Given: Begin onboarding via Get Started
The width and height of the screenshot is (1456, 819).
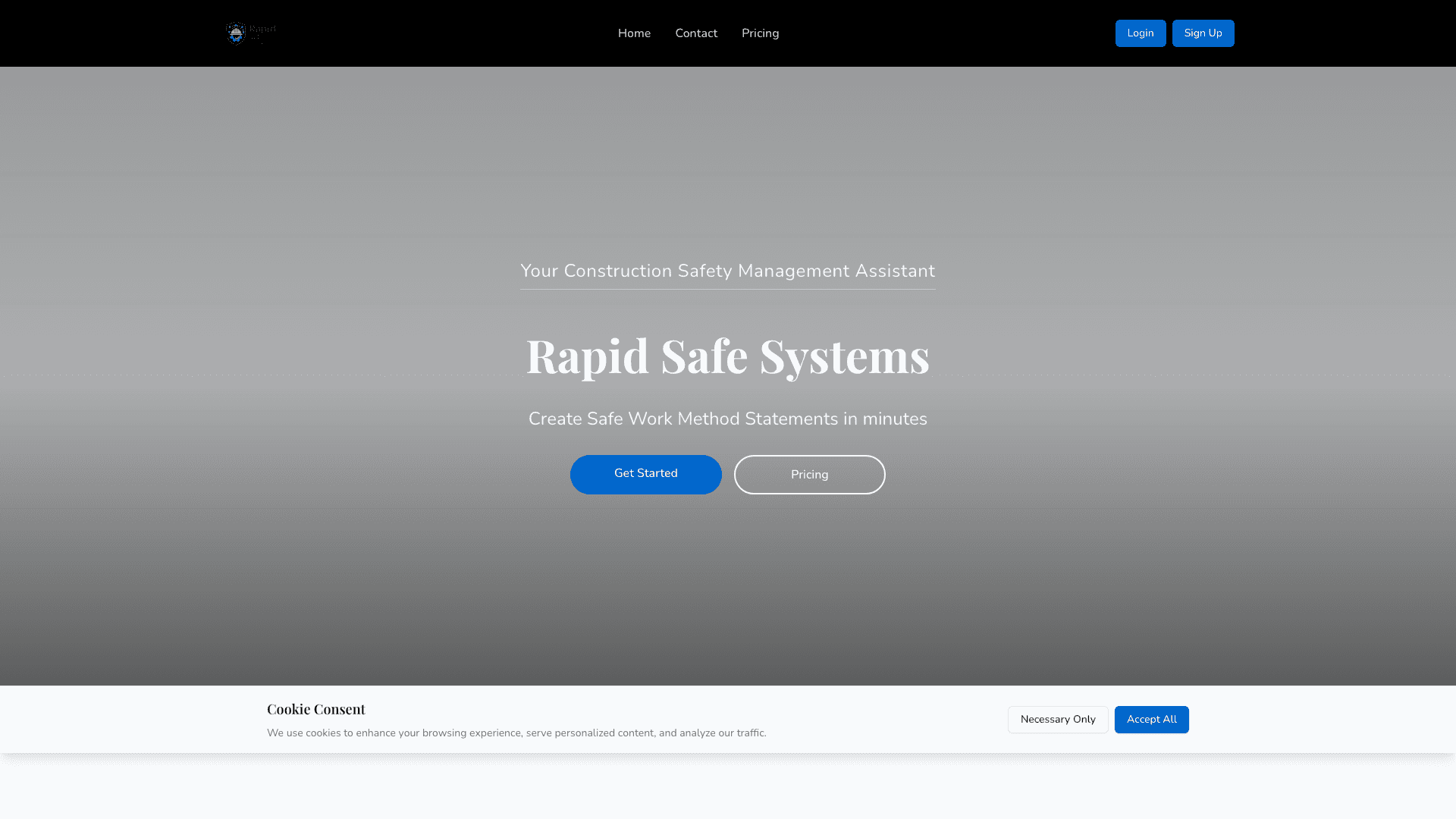Looking at the screenshot, I should pos(645,474).
